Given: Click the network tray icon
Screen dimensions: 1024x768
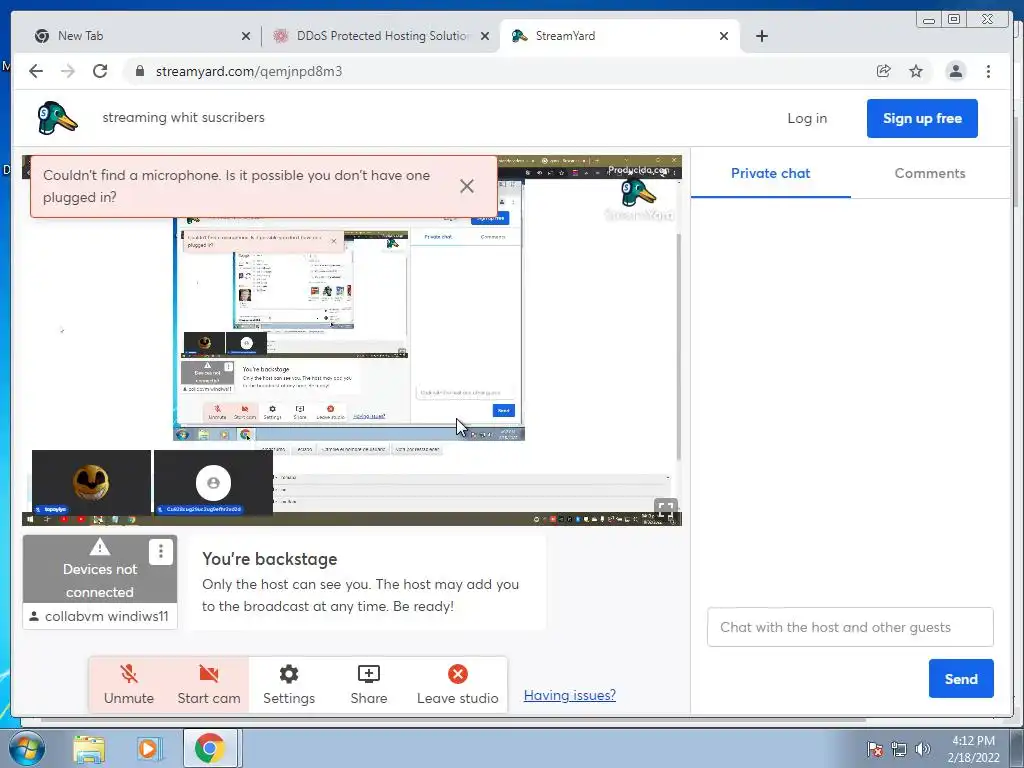Looking at the screenshot, I should (x=899, y=749).
